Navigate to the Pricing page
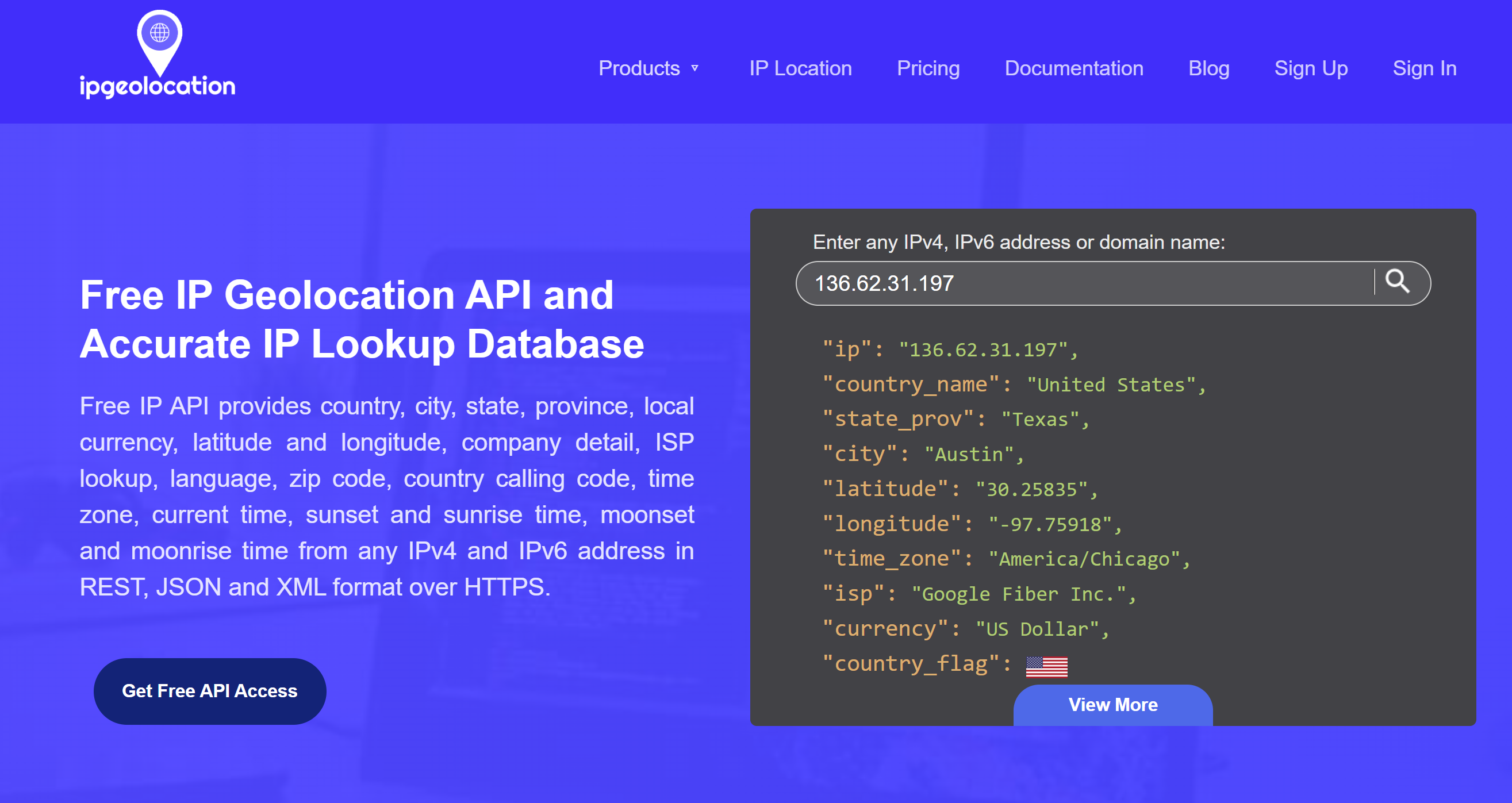Viewport: 1512px width, 803px height. point(928,68)
